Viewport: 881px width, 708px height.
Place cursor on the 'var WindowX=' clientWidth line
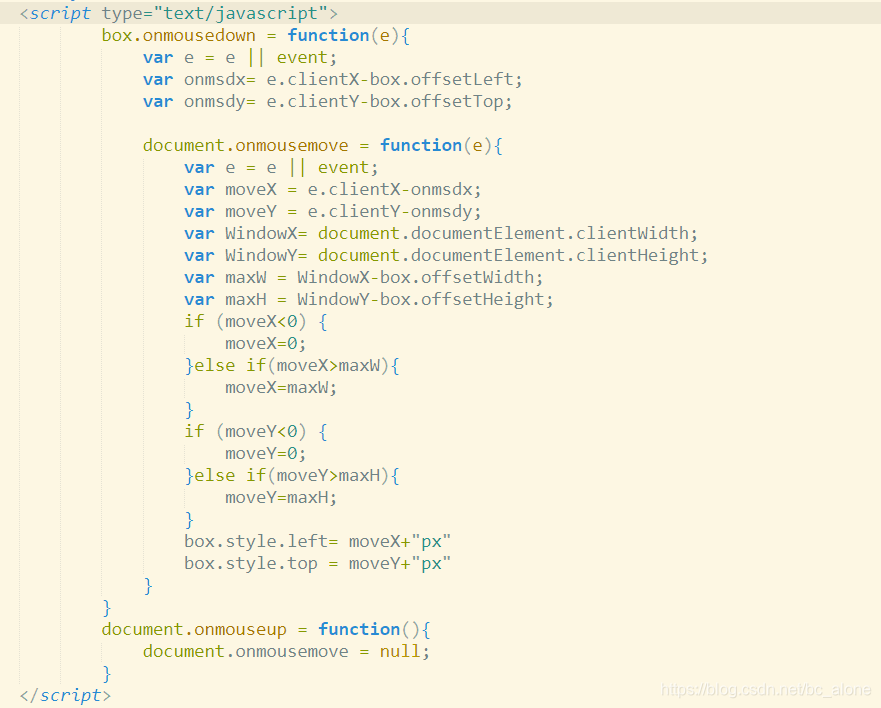[441, 233]
